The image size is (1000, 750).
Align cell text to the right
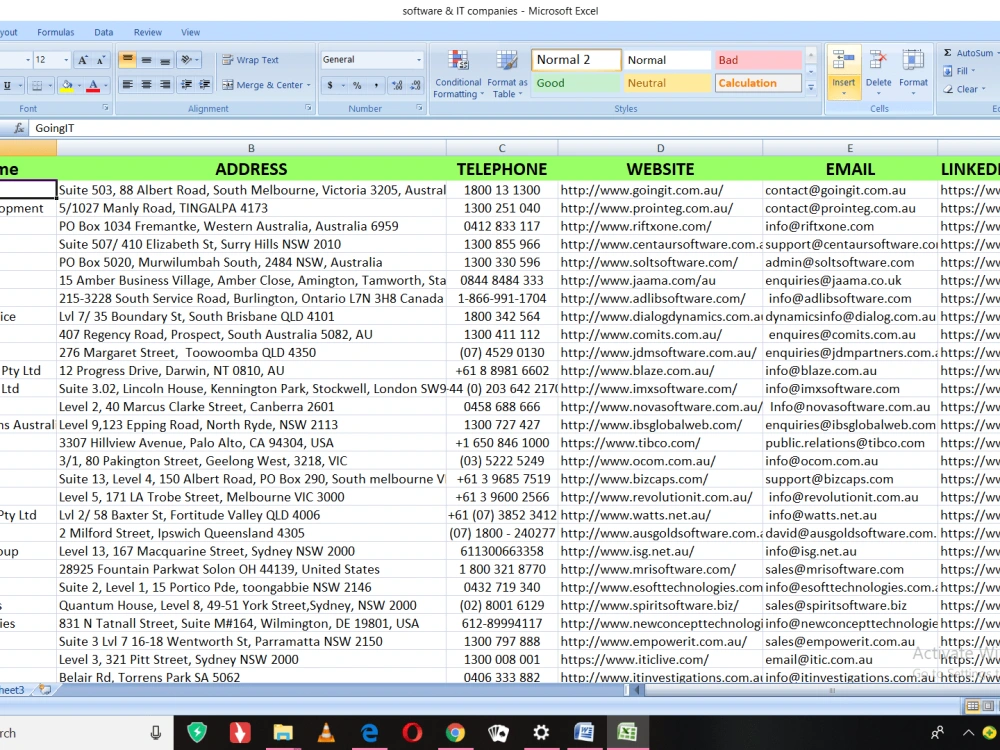(165, 84)
